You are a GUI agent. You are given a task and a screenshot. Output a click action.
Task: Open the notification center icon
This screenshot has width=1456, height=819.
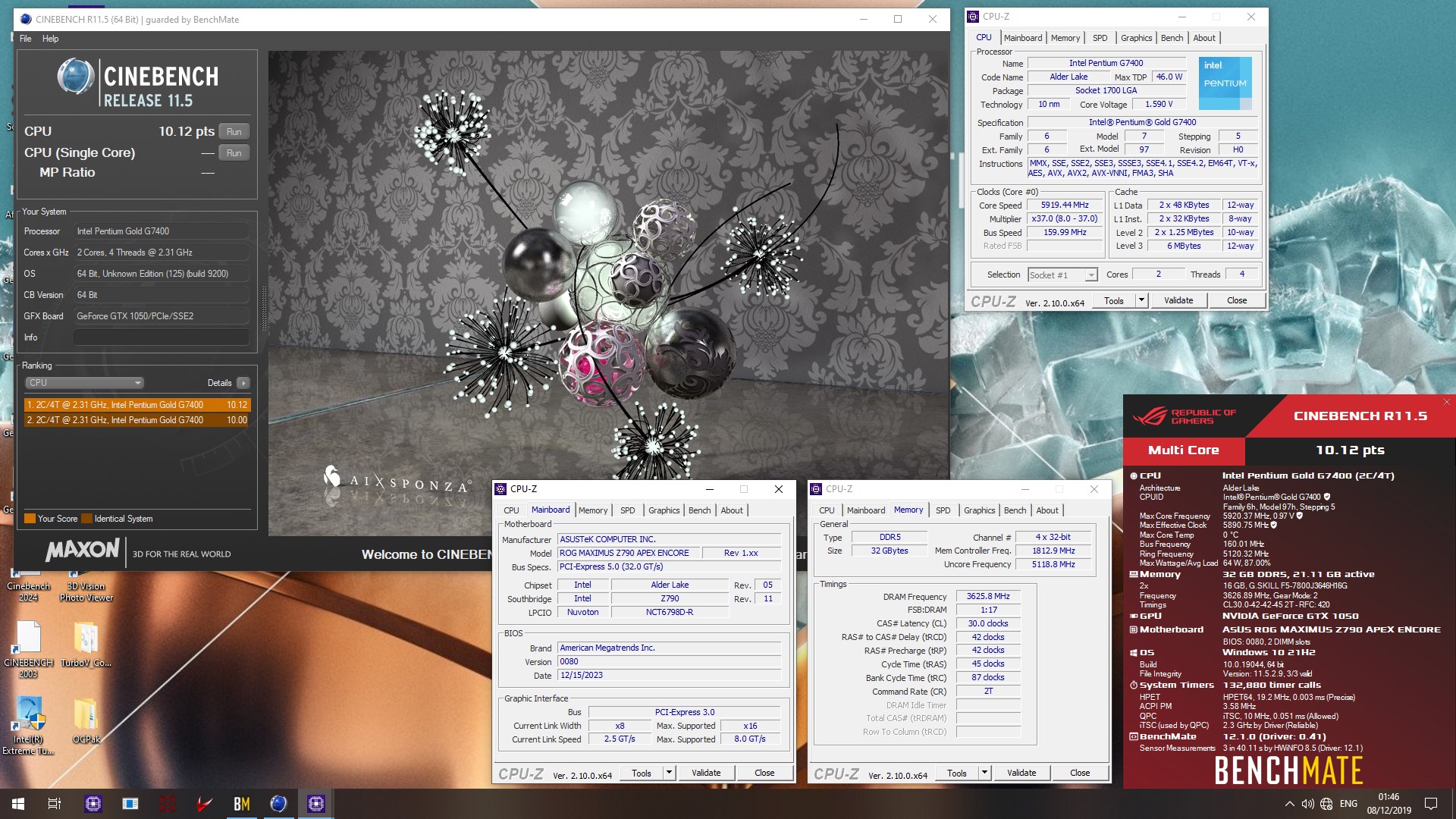tap(1431, 804)
